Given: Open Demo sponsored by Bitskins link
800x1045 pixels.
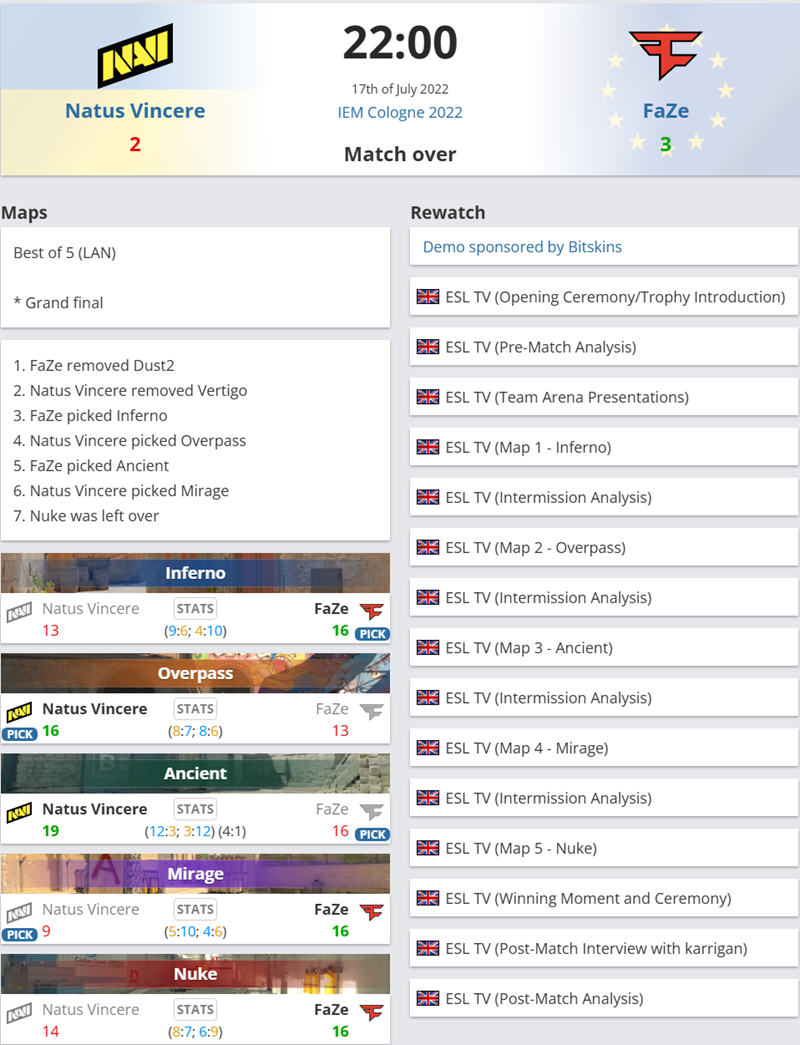Looking at the screenshot, I should [x=522, y=247].
